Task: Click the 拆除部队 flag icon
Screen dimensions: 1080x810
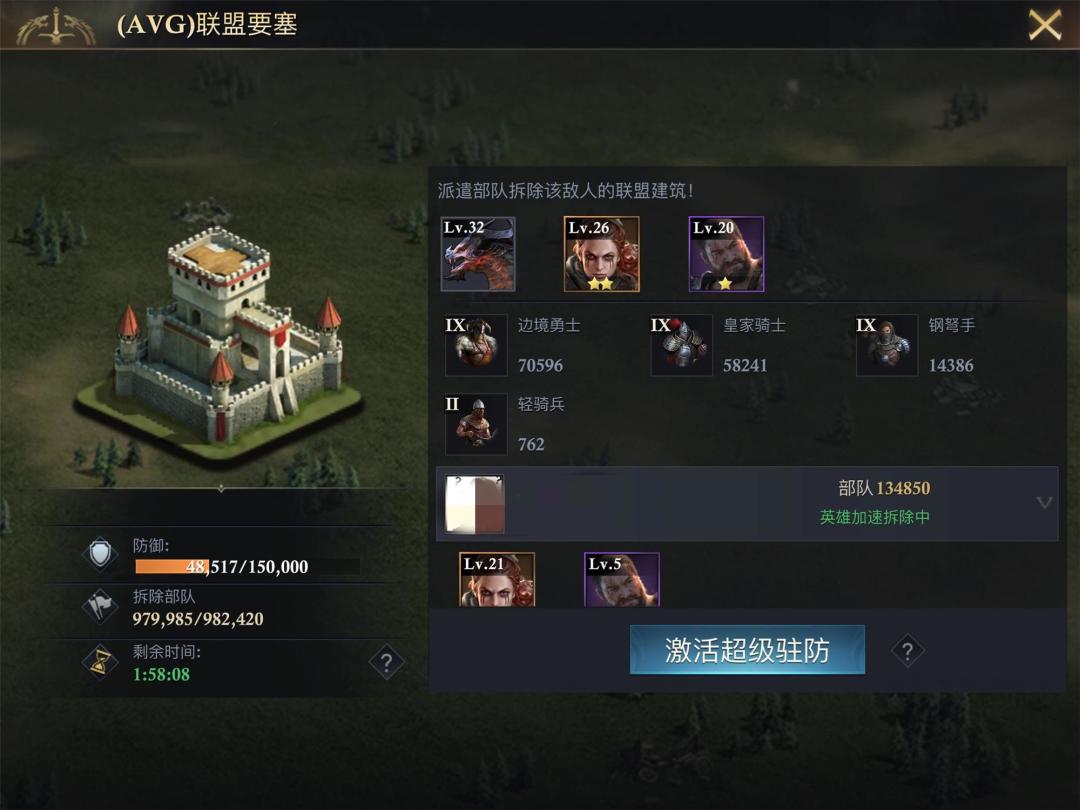Action: point(101,606)
